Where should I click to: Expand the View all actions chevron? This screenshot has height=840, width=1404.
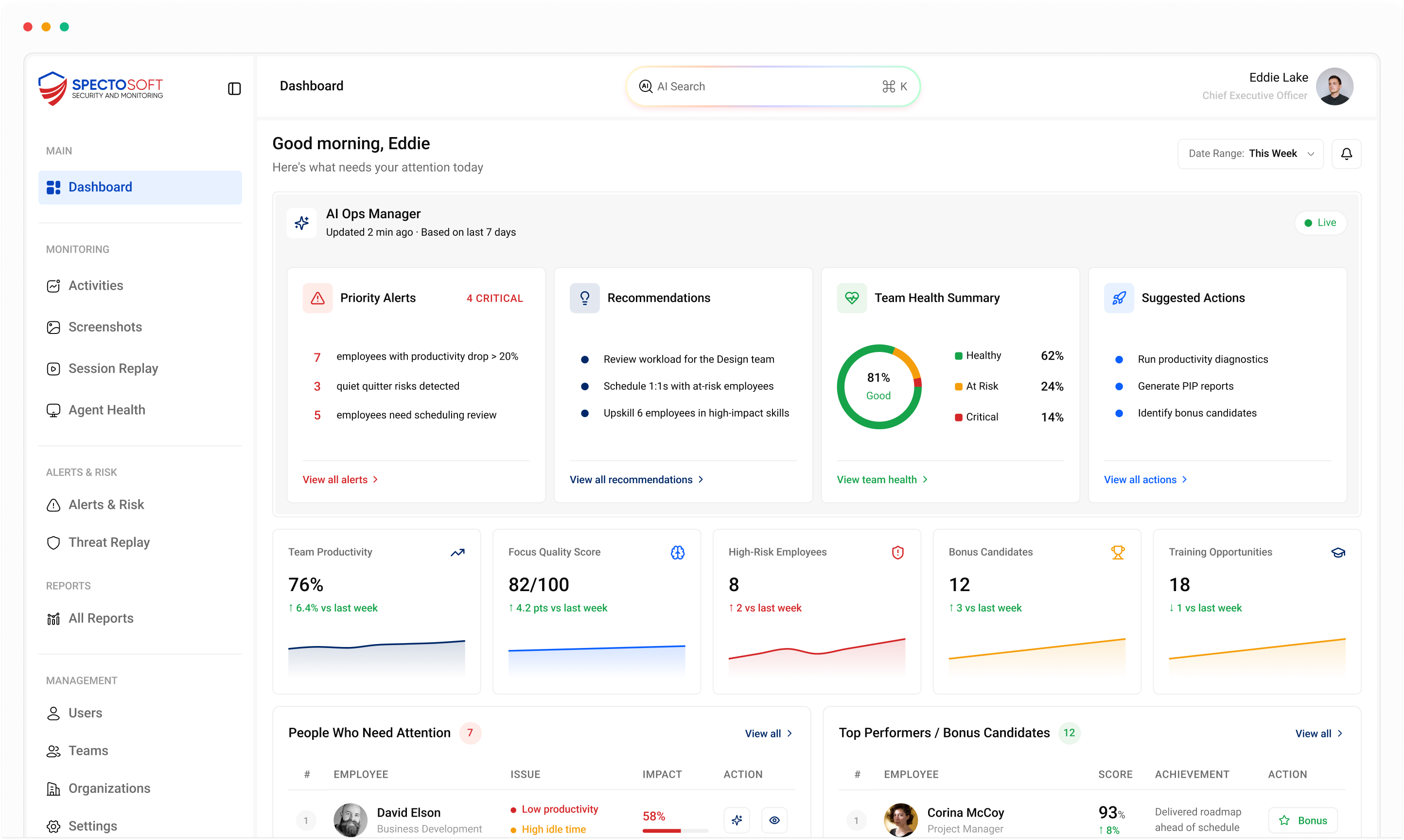click(1184, 479)
